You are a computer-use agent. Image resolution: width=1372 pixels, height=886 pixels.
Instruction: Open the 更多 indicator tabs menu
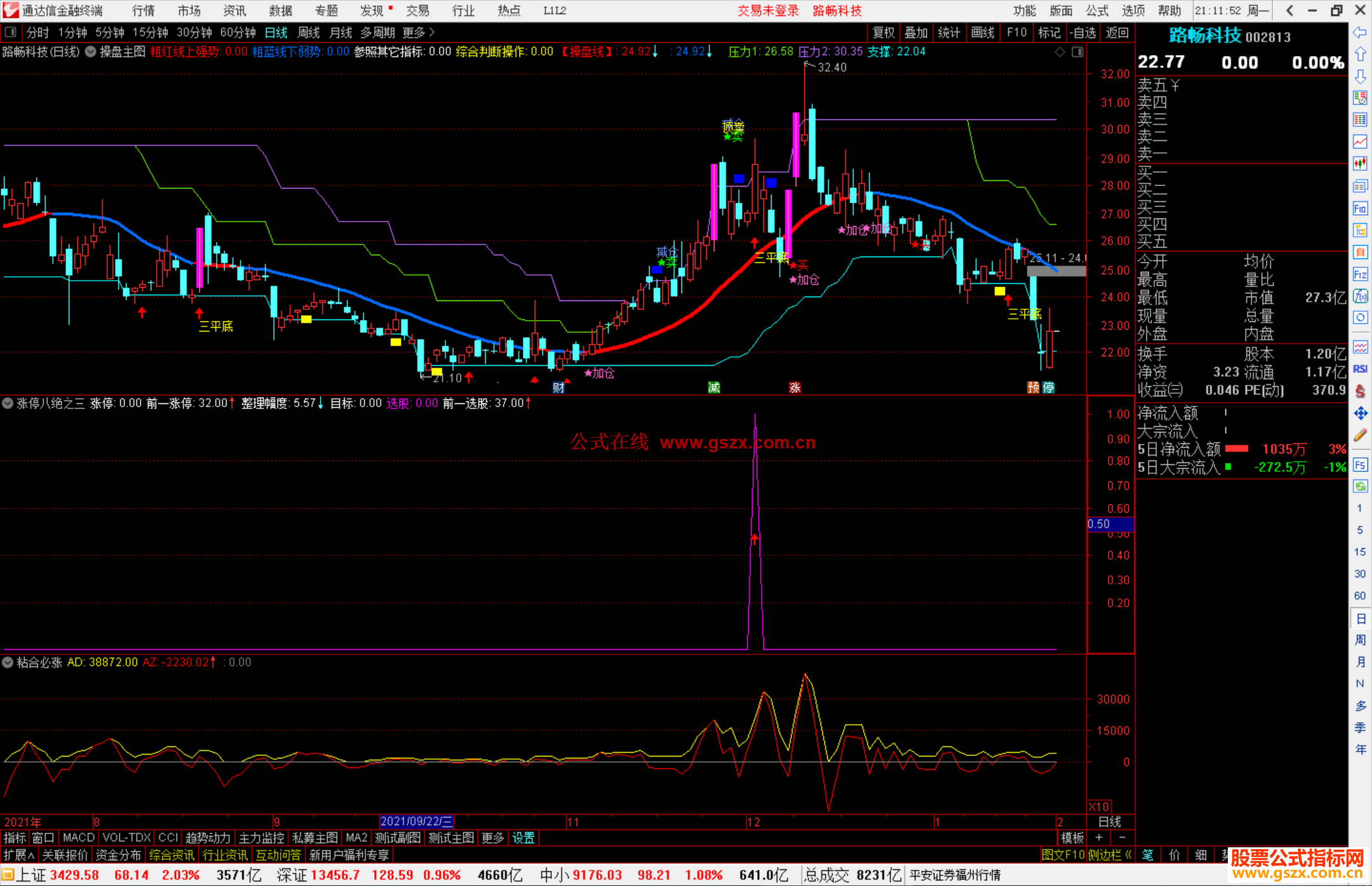click(493, 838)
